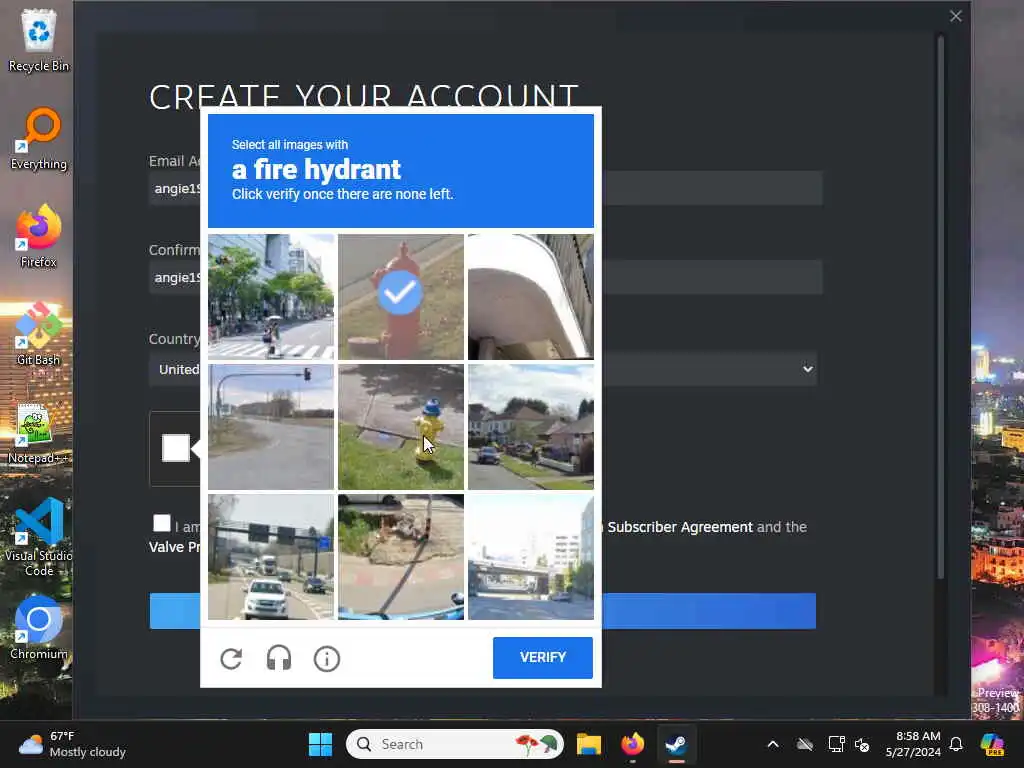This screenshot has height=768, width=1024.
Task: Select the highway with white car tile
Action: [271, 557]
